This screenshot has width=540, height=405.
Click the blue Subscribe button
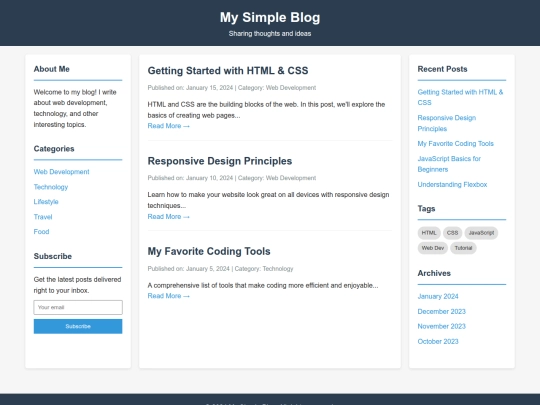(x=78, y=326)
